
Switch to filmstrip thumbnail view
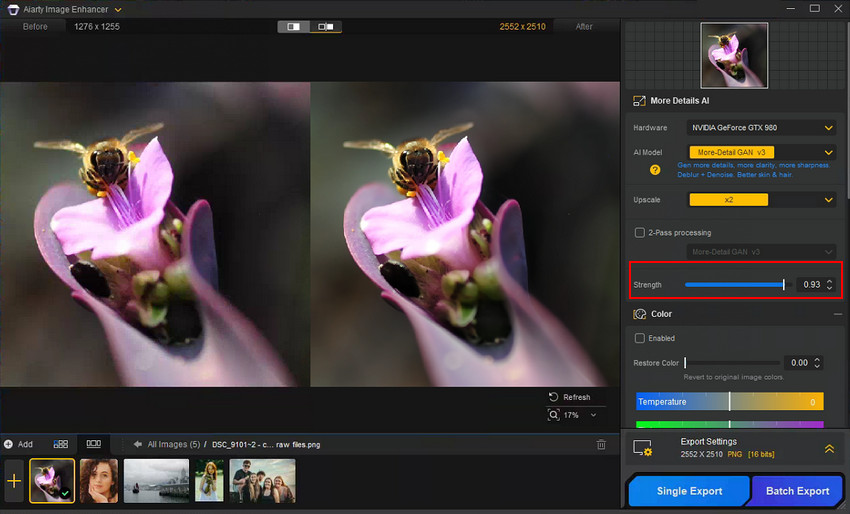(x=94, y=444)
